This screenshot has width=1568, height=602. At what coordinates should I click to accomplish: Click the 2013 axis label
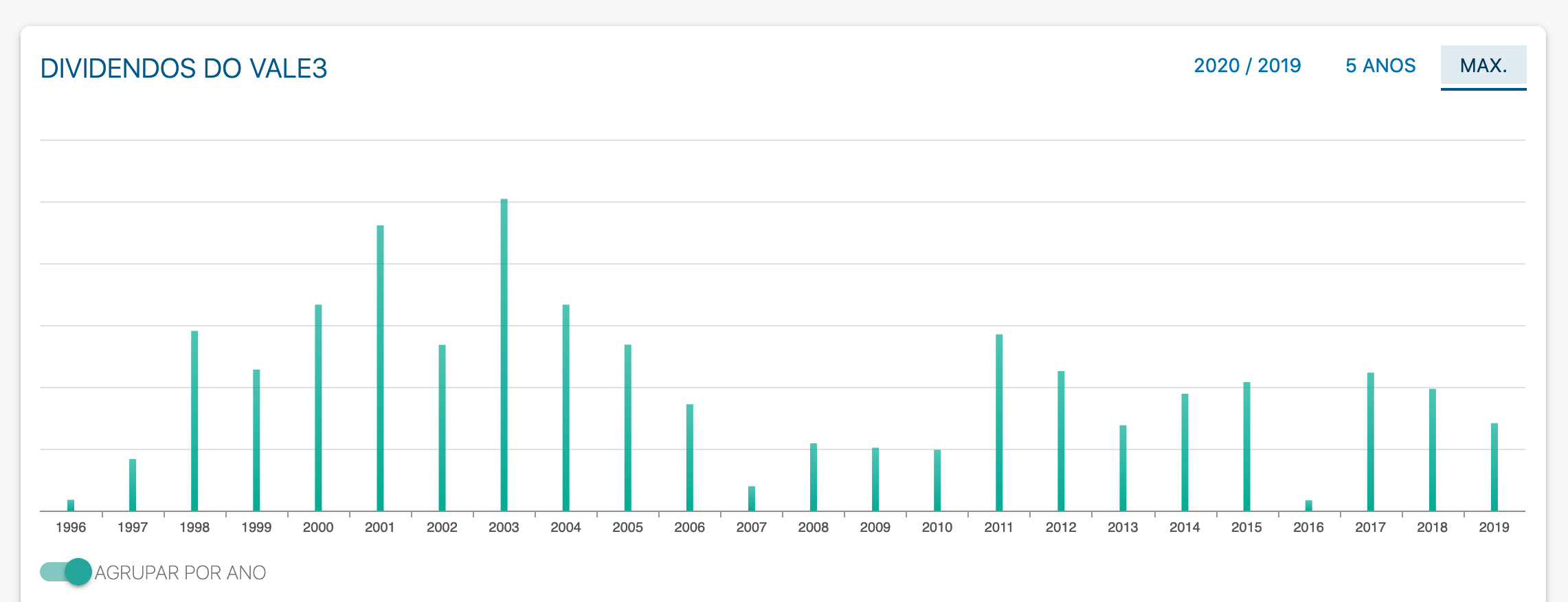pyautogui.click(x=1123, y=527)
